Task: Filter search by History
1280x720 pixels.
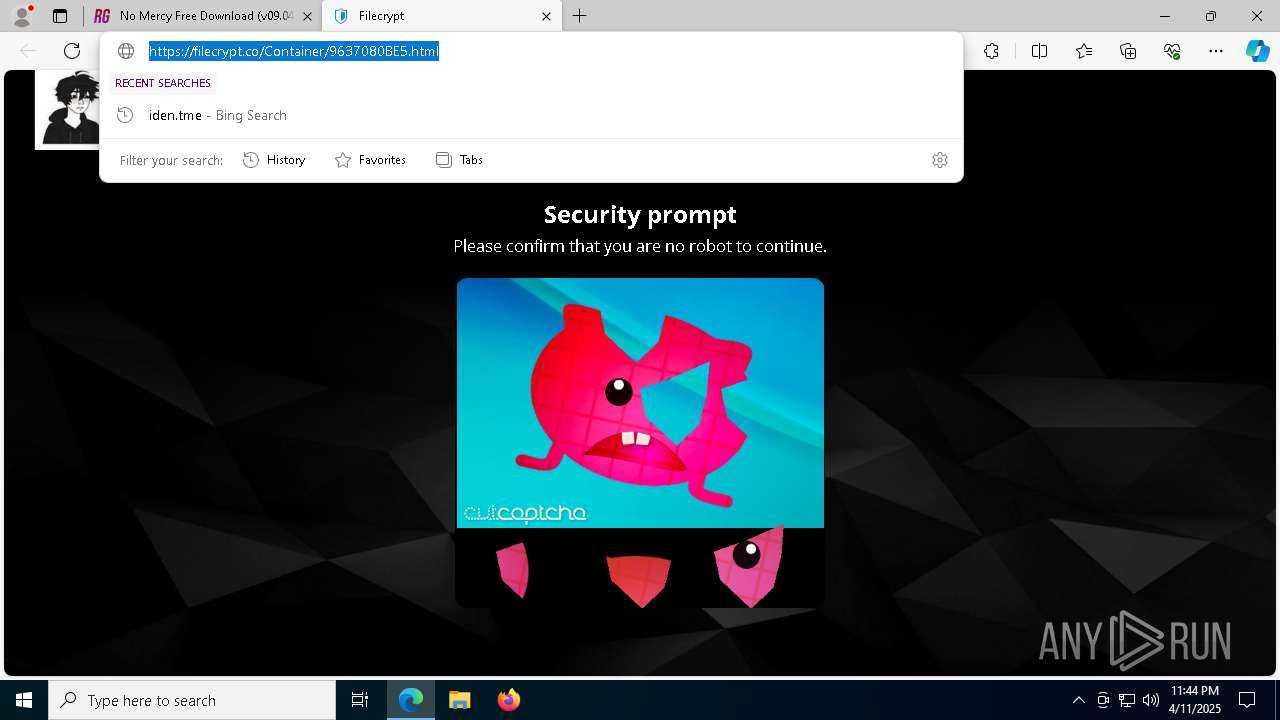Action: [x=274, y=160]
